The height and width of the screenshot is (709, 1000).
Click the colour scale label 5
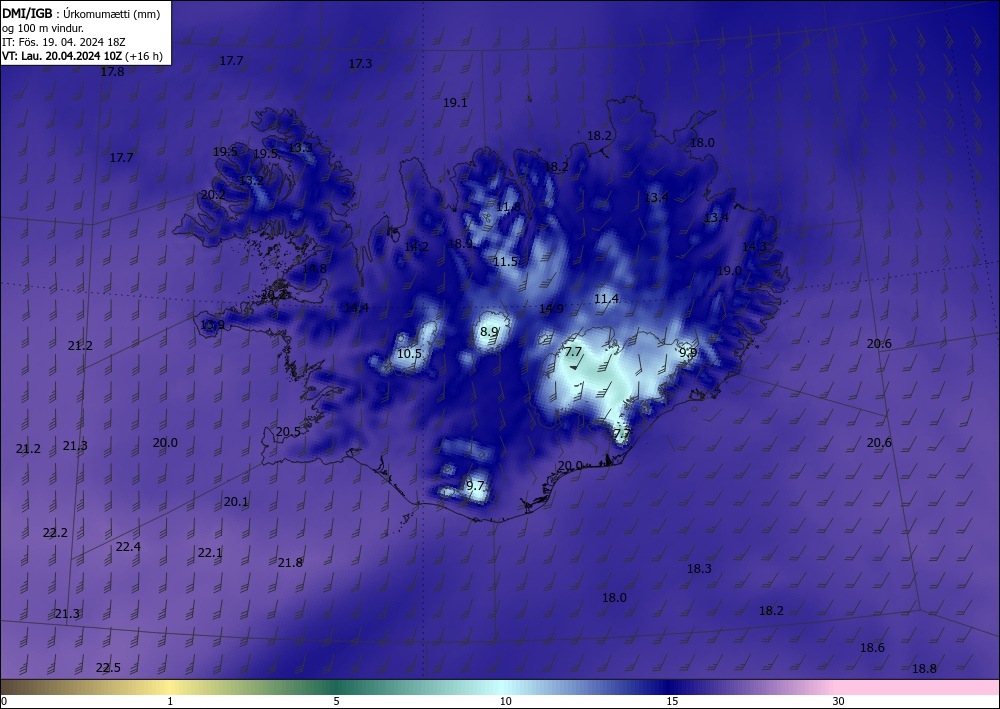click(336, 702)
